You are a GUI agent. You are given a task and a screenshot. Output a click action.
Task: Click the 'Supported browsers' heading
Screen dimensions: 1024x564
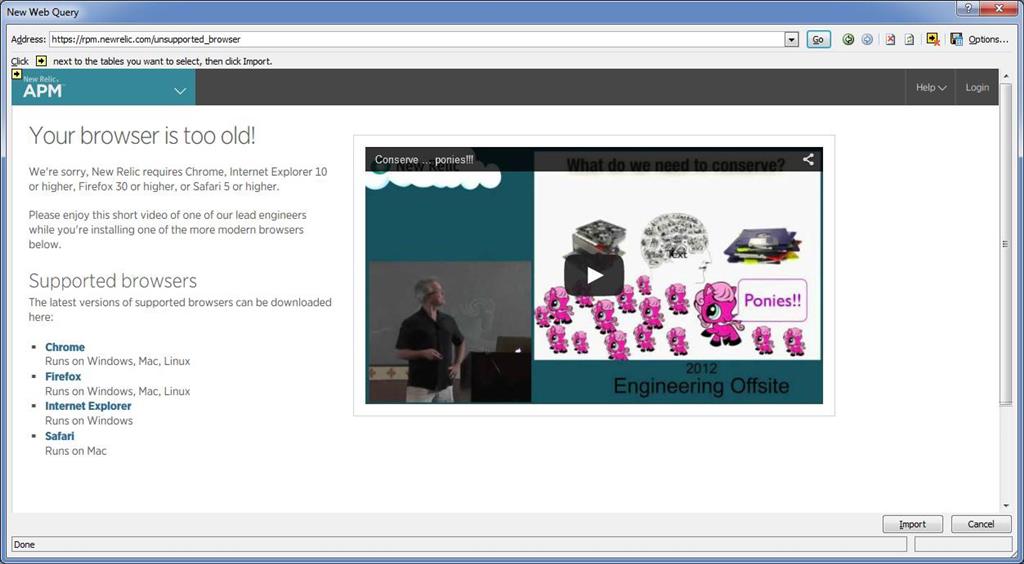[113, 281]
